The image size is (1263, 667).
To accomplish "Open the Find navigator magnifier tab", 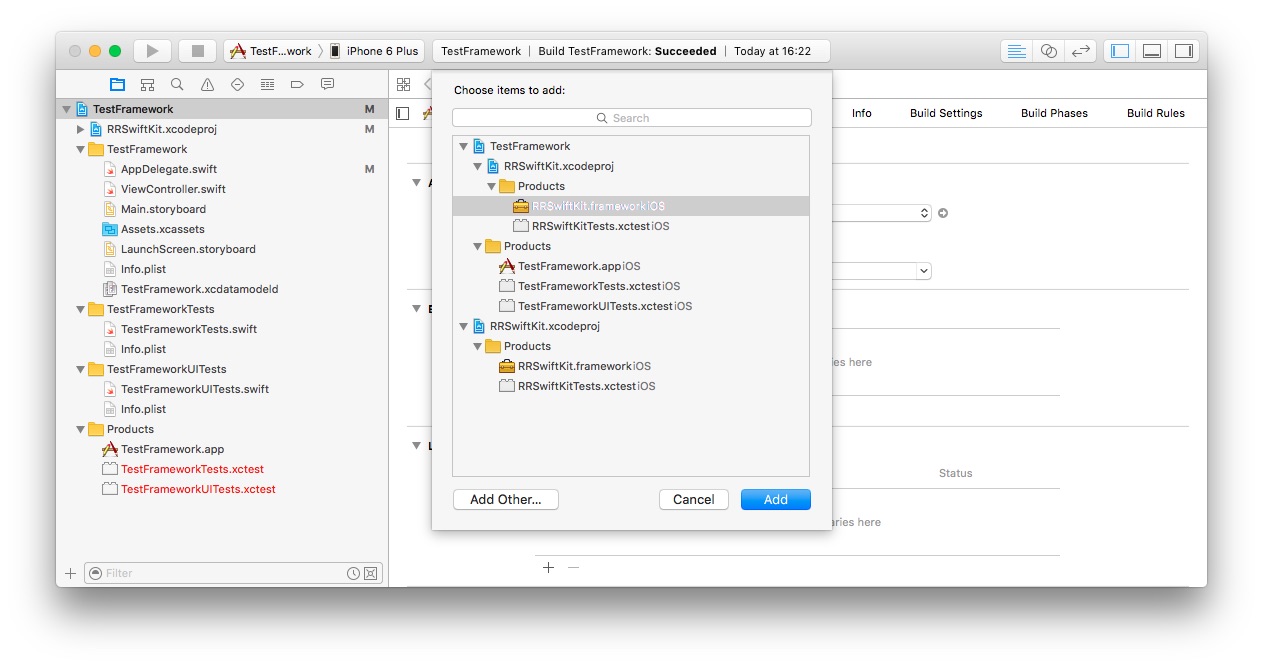I will [177, 85].
